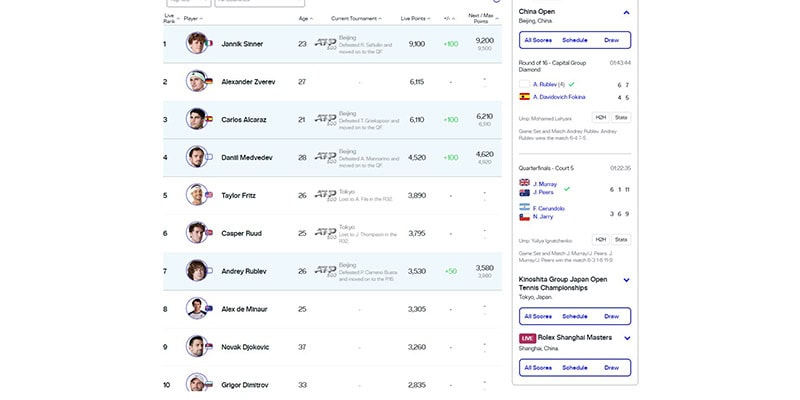The width and height of the screenshot is (800, 400).
Task: Click Carlos Alcaraz's avatar image
Action: click(x=196, y=119)
